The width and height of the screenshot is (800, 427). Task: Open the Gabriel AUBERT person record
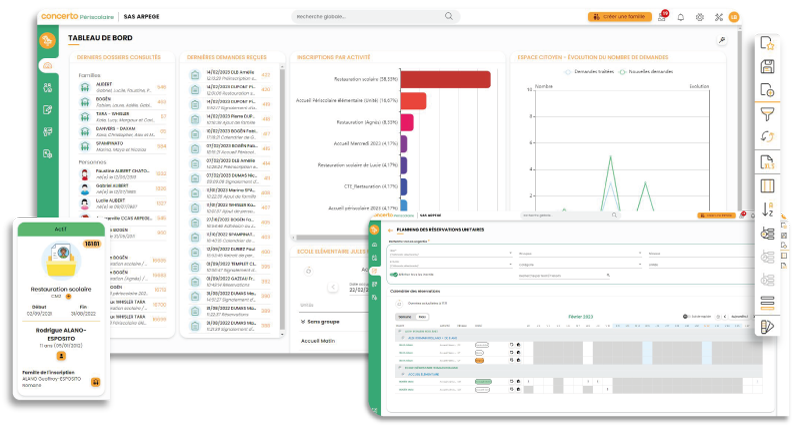[122, 189]
